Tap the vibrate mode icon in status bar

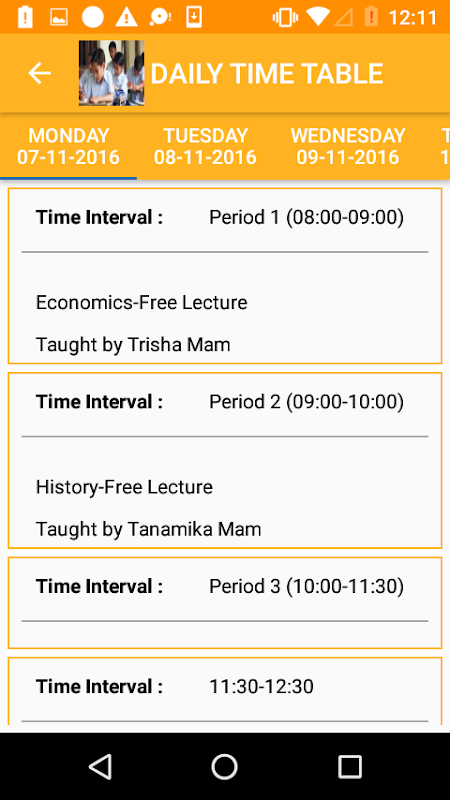tap(285, 17)
